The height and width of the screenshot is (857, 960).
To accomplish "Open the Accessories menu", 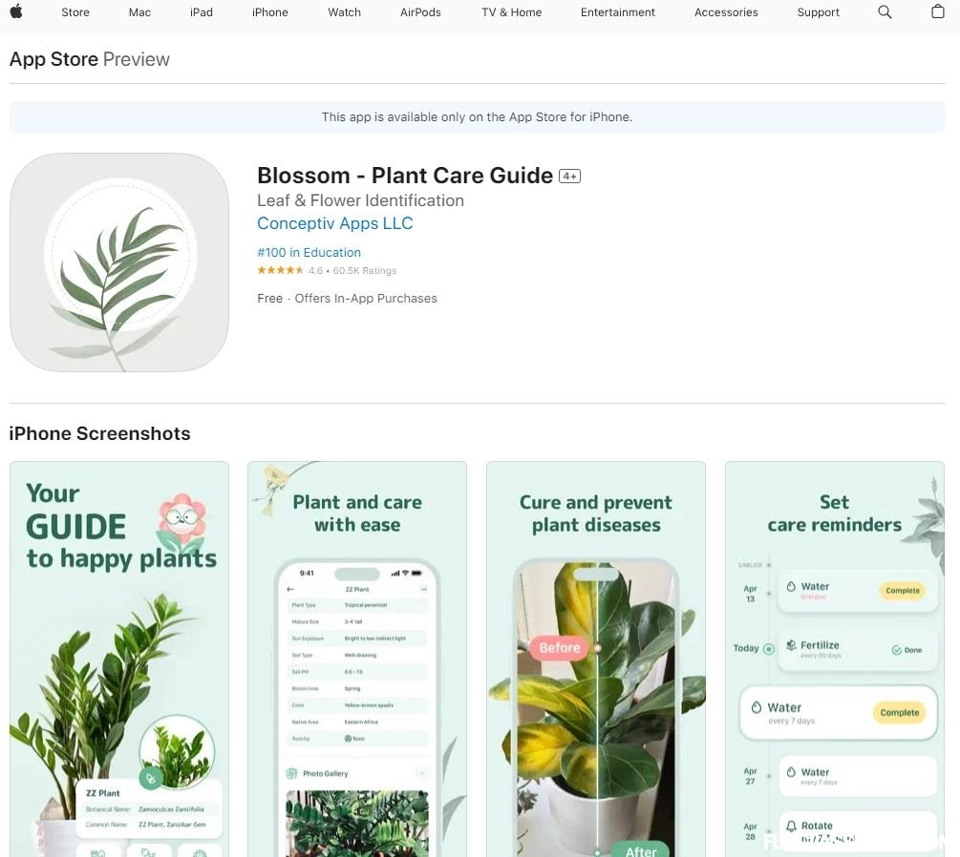I will [x=726, y=12].
